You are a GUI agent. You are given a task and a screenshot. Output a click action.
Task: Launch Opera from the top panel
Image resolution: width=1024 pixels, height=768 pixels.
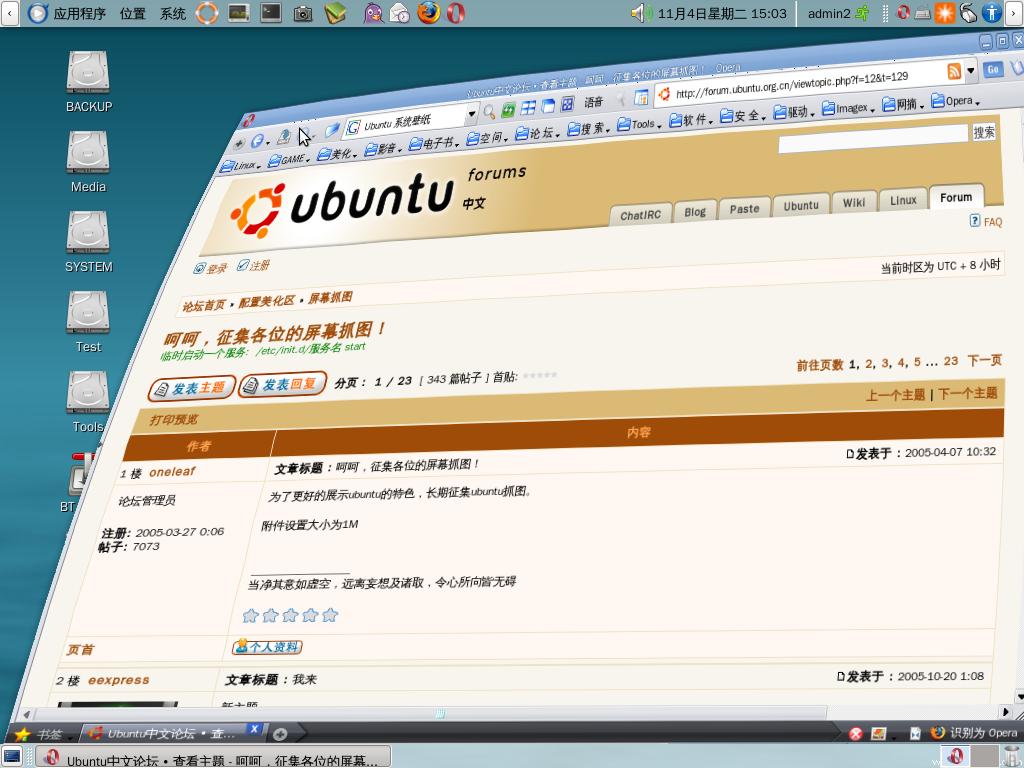point(456,13)
